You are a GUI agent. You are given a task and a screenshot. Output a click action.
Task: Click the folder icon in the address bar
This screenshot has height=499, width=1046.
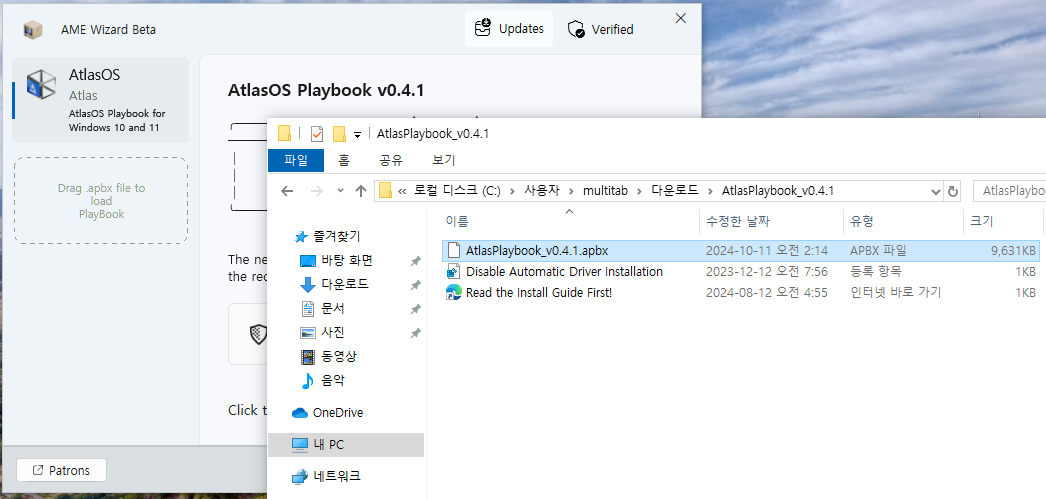[386, 191]
